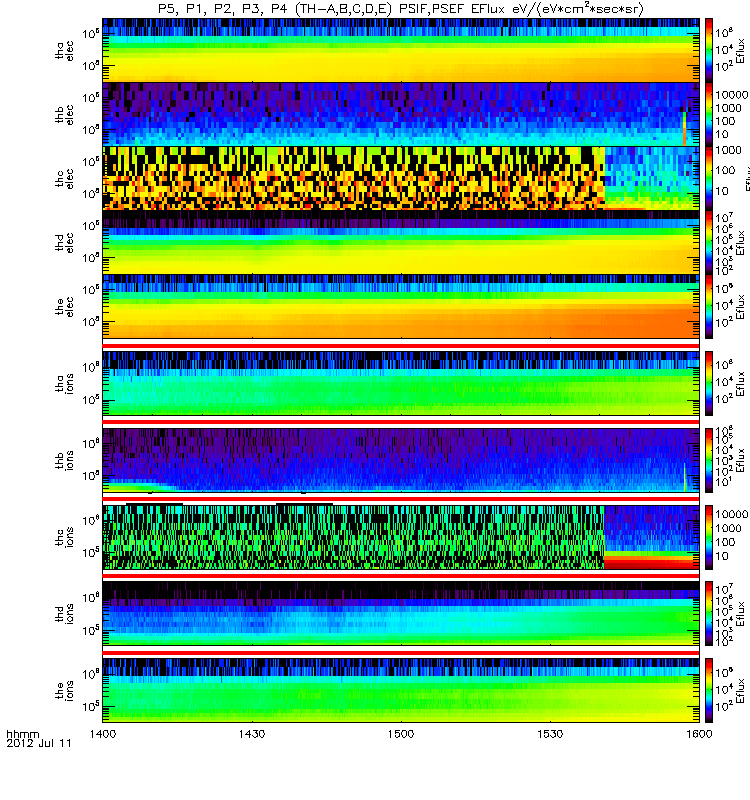This screenshot has height=800, width=750.
Task: Click the '2012 Jul 11' date label
Action: (x=39, y=743)
